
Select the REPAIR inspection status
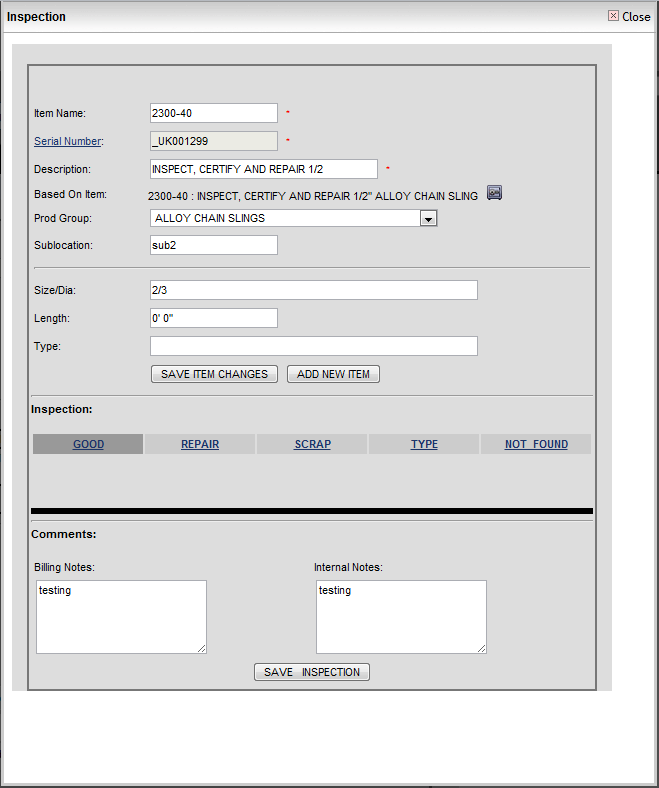coord(200,444)
